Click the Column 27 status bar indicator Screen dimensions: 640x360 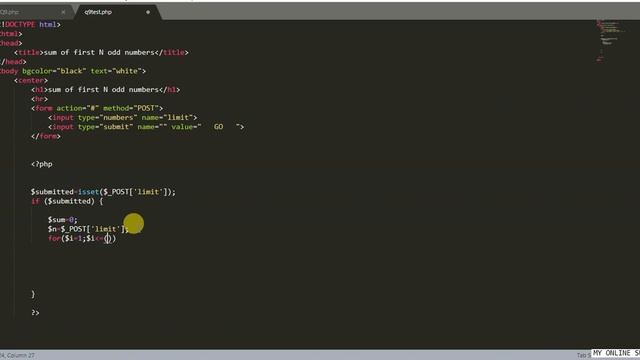18,356
